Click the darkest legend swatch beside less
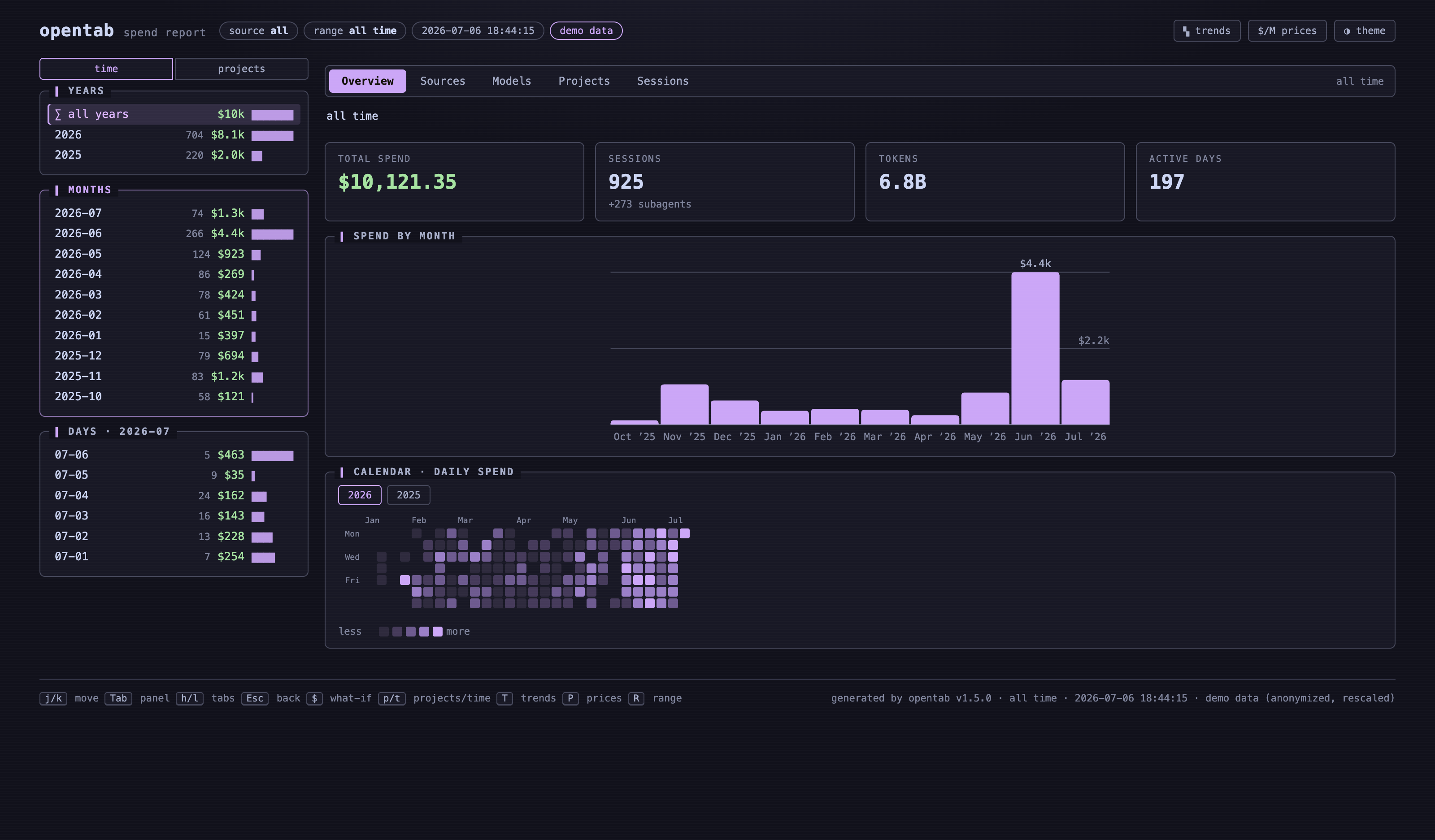Image resolution: width=1435 pixels, height=840 pixels. (x=384, y=632)
